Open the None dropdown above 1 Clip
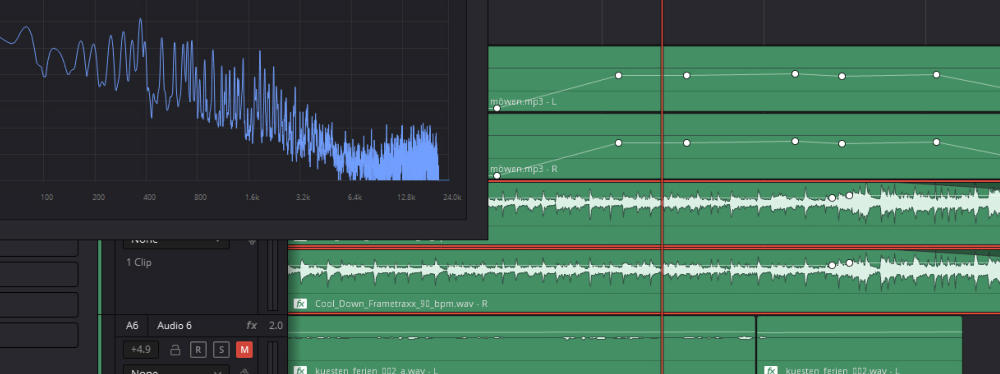Screen dimensions: 1000x374 pos(175,241)
